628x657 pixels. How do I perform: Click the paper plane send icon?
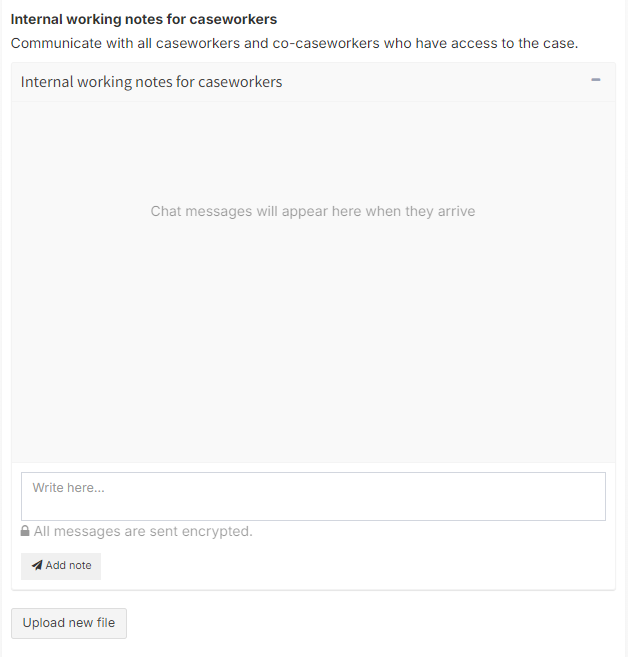(37, 565)
